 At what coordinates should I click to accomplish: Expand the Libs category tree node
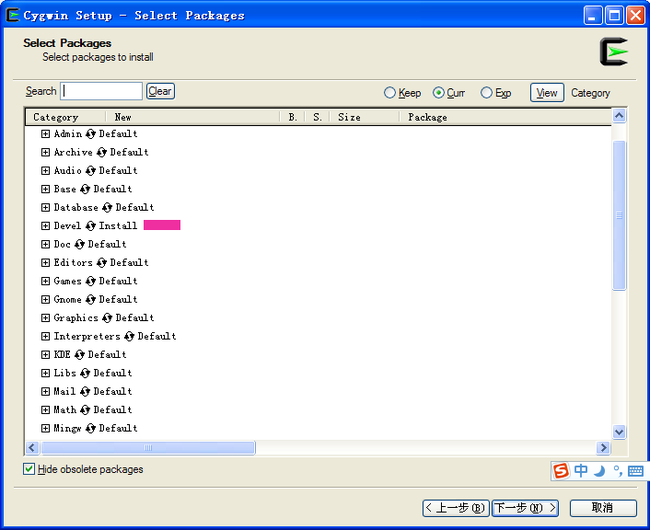(46, 373)
